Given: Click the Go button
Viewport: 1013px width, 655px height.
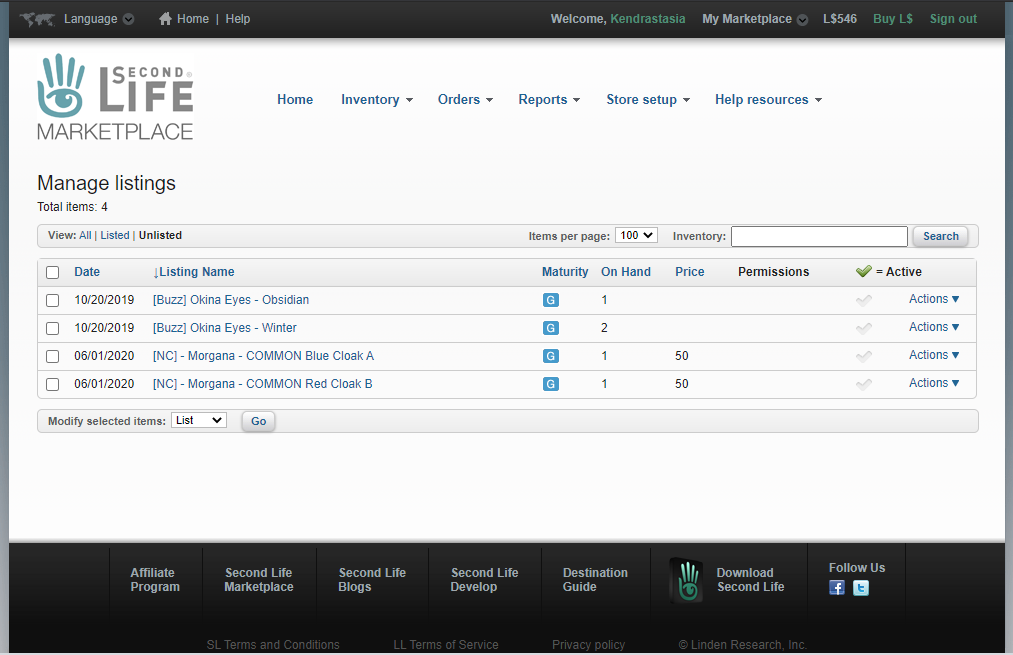Looking at the screenshot, I should [258, 421].
